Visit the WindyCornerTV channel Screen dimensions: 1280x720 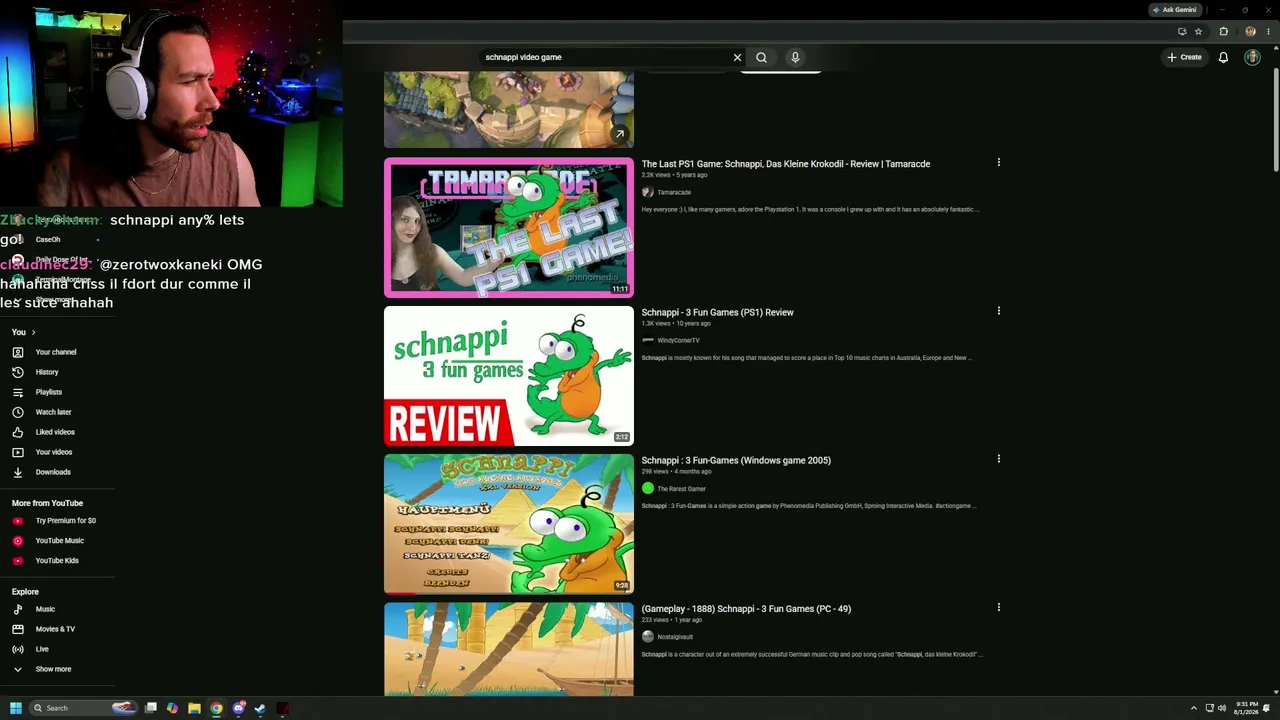678,340
